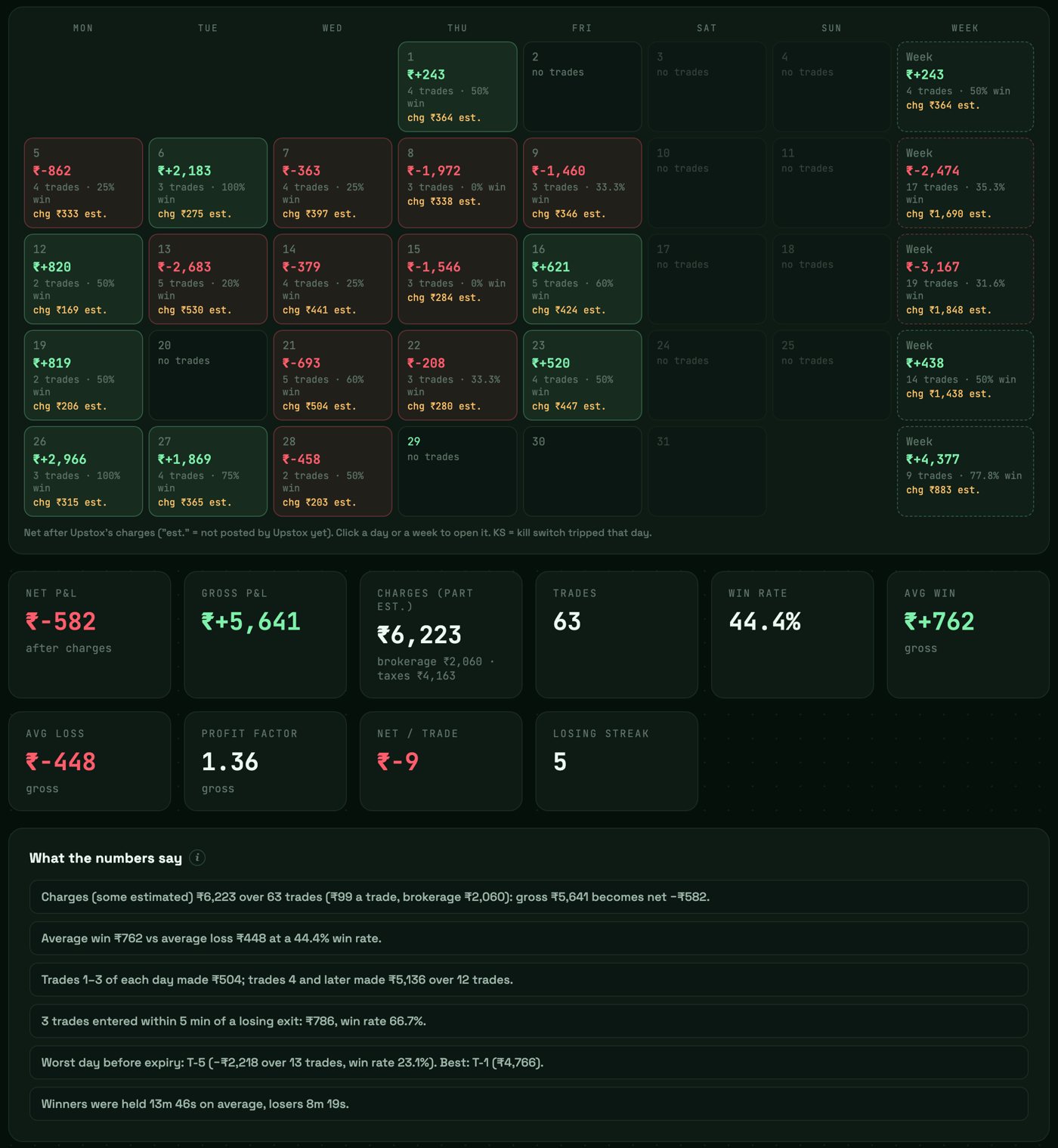Screen dimensions: 1058x1148
Task: Select day 22 card with ₹-208
Action: click(x=457, y=375)
